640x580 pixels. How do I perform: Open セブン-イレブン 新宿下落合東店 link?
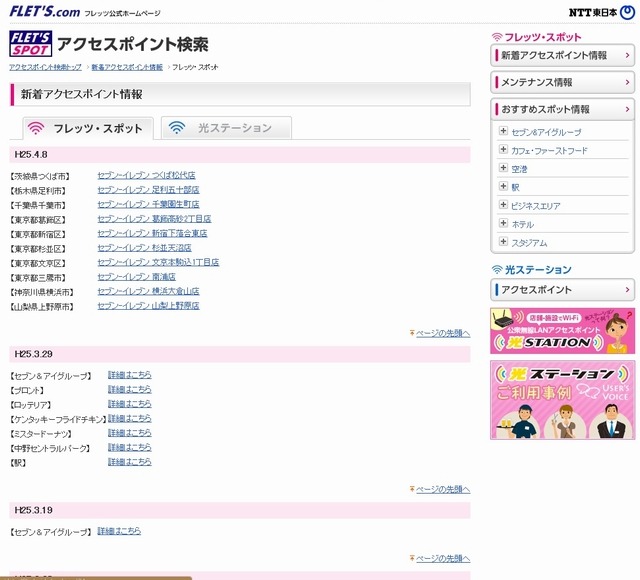[x=152, y=233]
